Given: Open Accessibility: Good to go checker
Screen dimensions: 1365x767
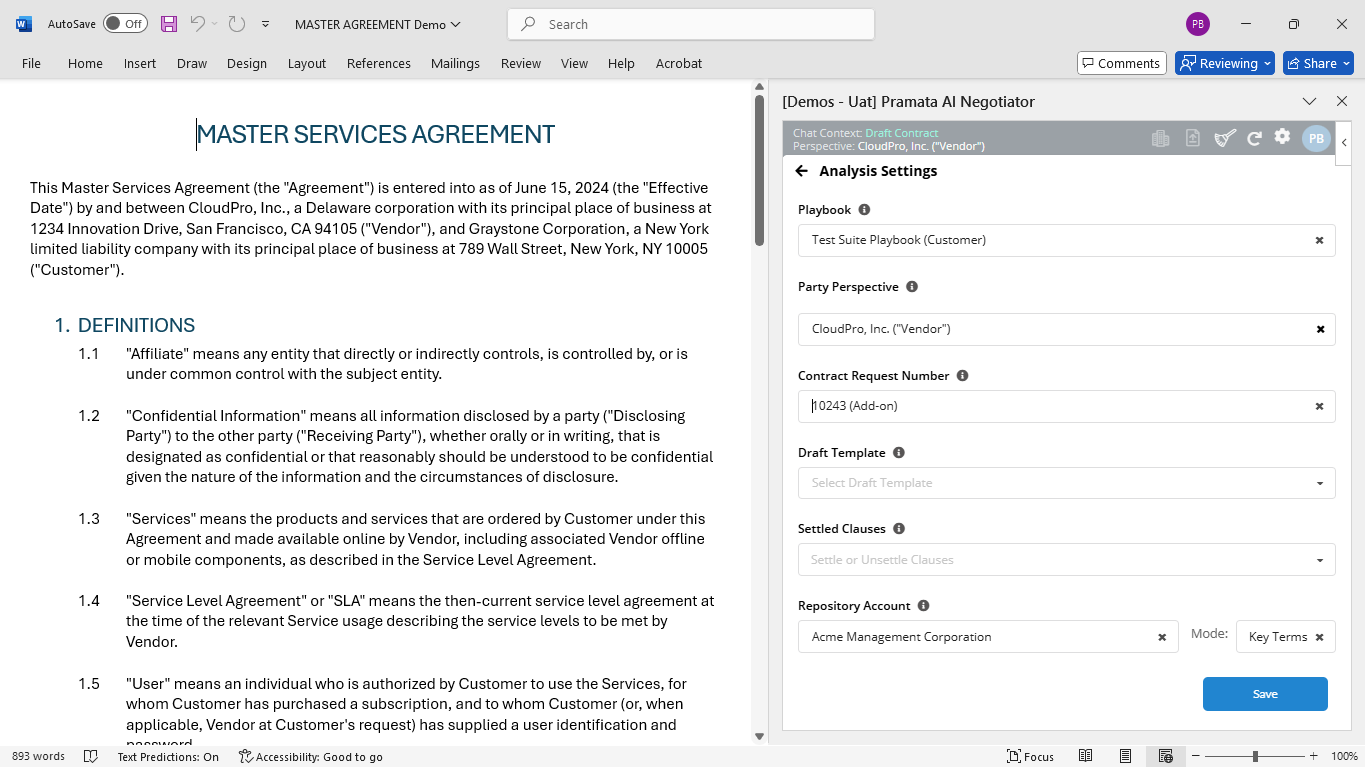Looking at the screenshot, I should pyautogui.click(x=311, y=757).
